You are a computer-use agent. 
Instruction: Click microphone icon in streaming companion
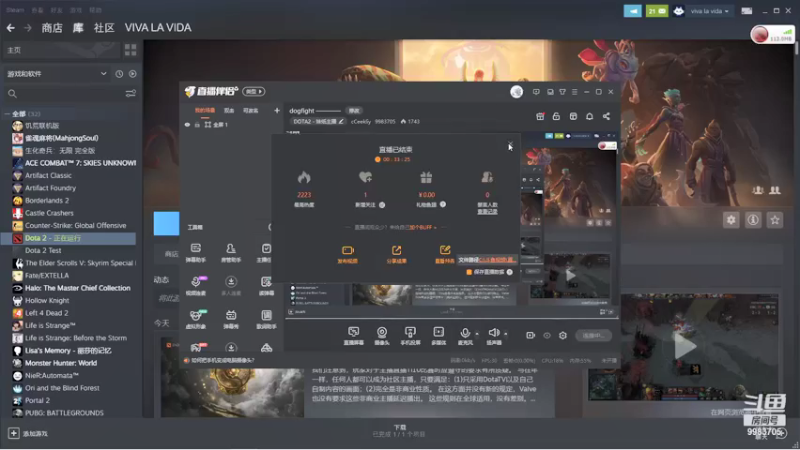pos(465,333)
